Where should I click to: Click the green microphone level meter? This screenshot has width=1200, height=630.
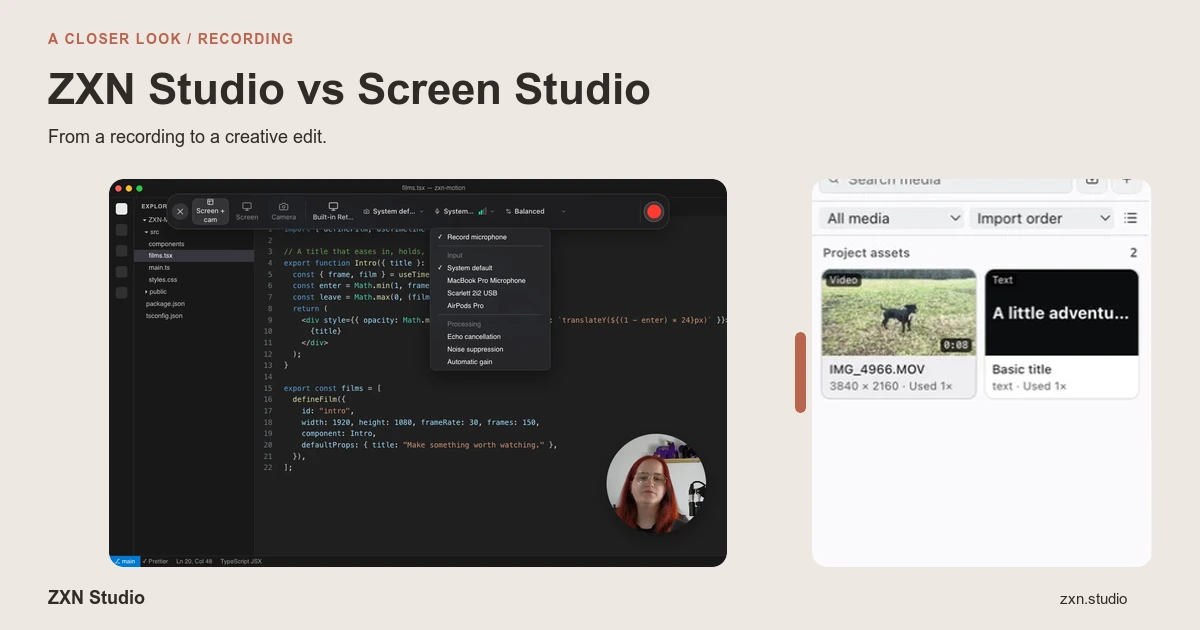(x=483, y=211)
